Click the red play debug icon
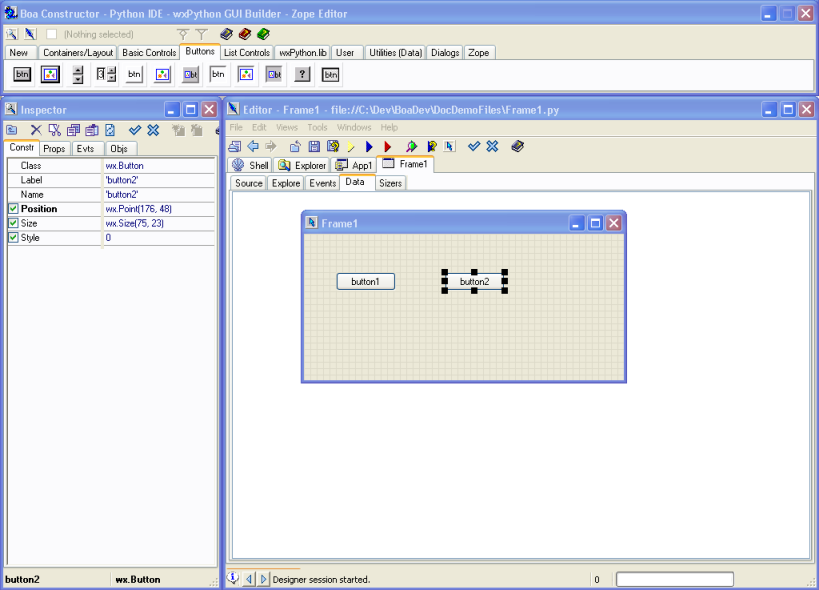Image resolution: width=819 pixels, height=590 pixels. click(x=388, y=146)
